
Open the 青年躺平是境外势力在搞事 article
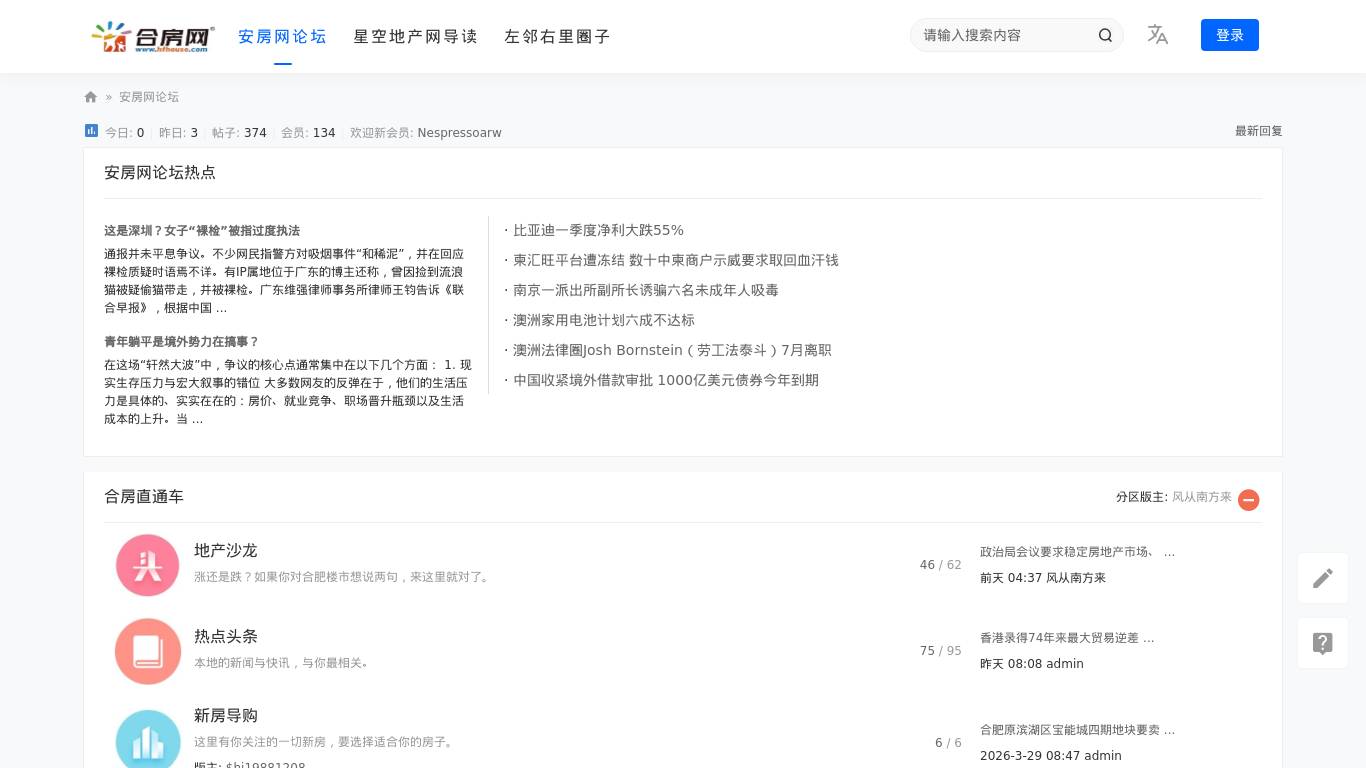coord(181,342)
